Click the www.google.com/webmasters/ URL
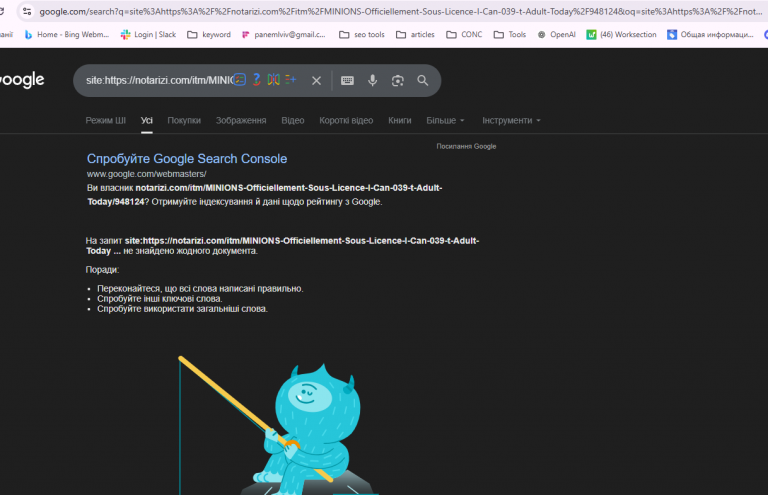This screenshot has width=768, height=495. click(146, 174)
